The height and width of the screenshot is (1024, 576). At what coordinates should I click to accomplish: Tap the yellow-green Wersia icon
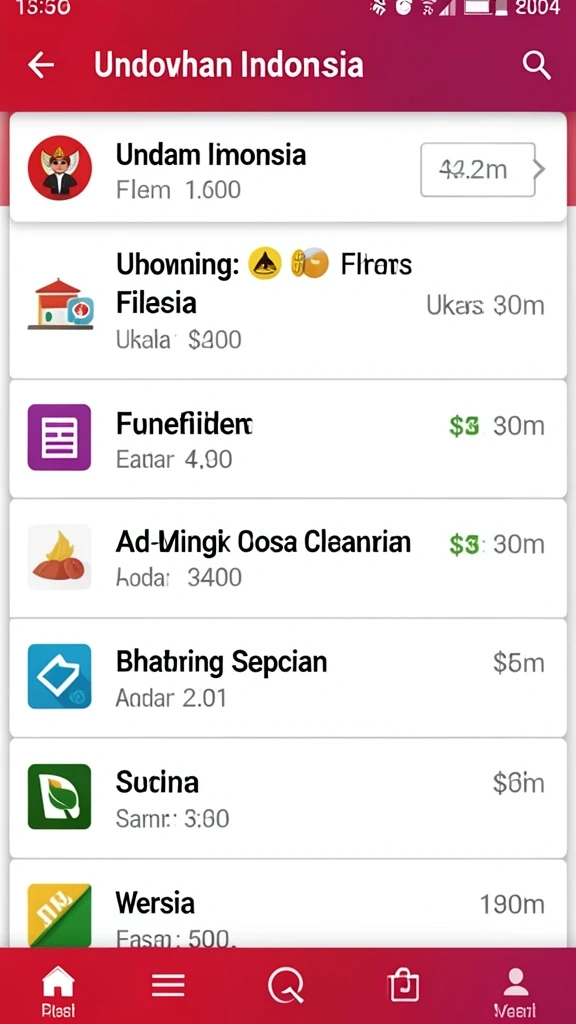pos(59,915)
